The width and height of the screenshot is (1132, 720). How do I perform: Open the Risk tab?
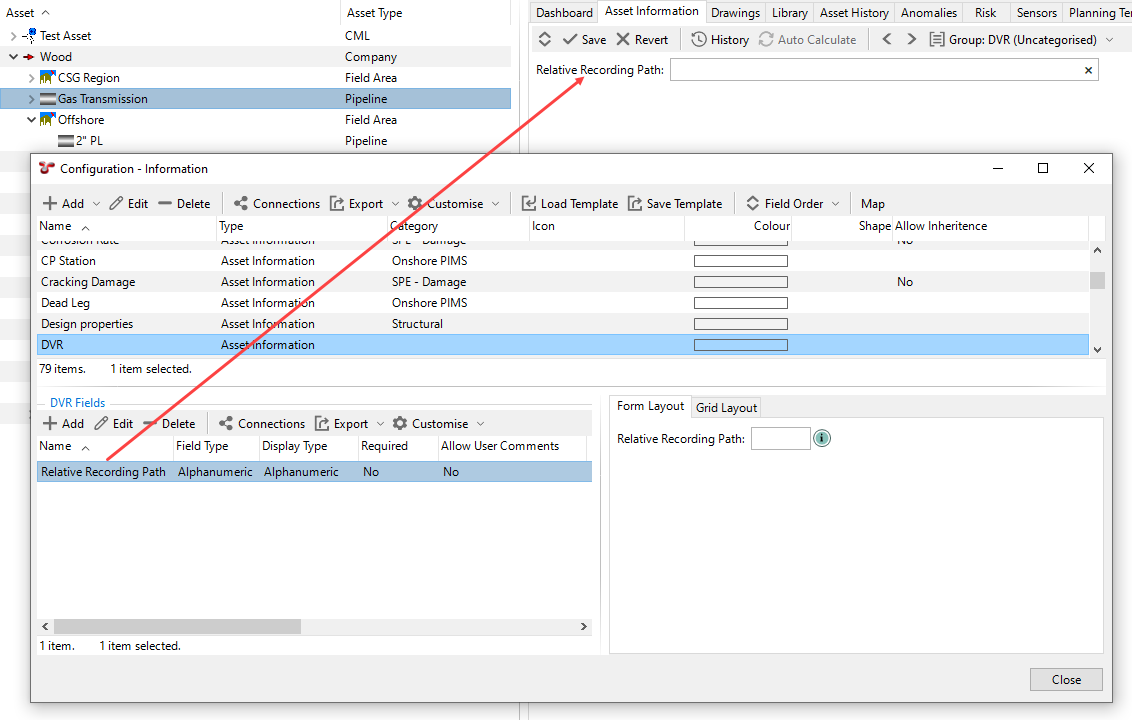click(985, 12)
